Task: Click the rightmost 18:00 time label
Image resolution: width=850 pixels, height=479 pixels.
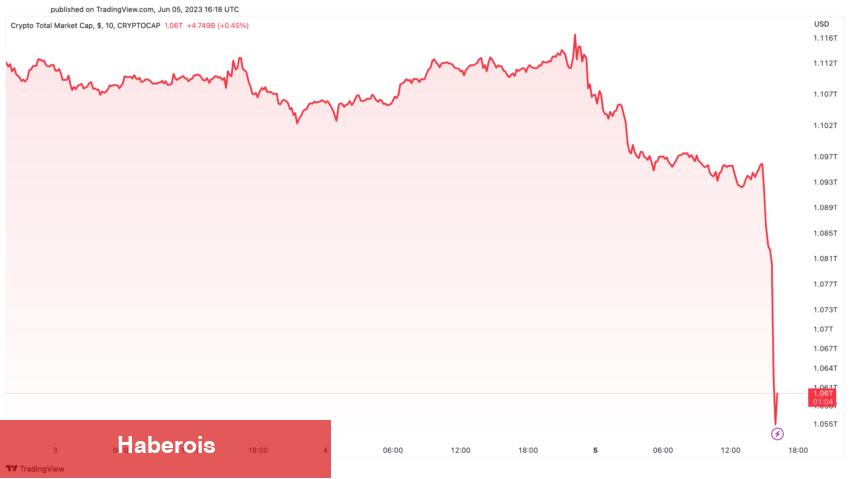Action: (x=798, y=450)
